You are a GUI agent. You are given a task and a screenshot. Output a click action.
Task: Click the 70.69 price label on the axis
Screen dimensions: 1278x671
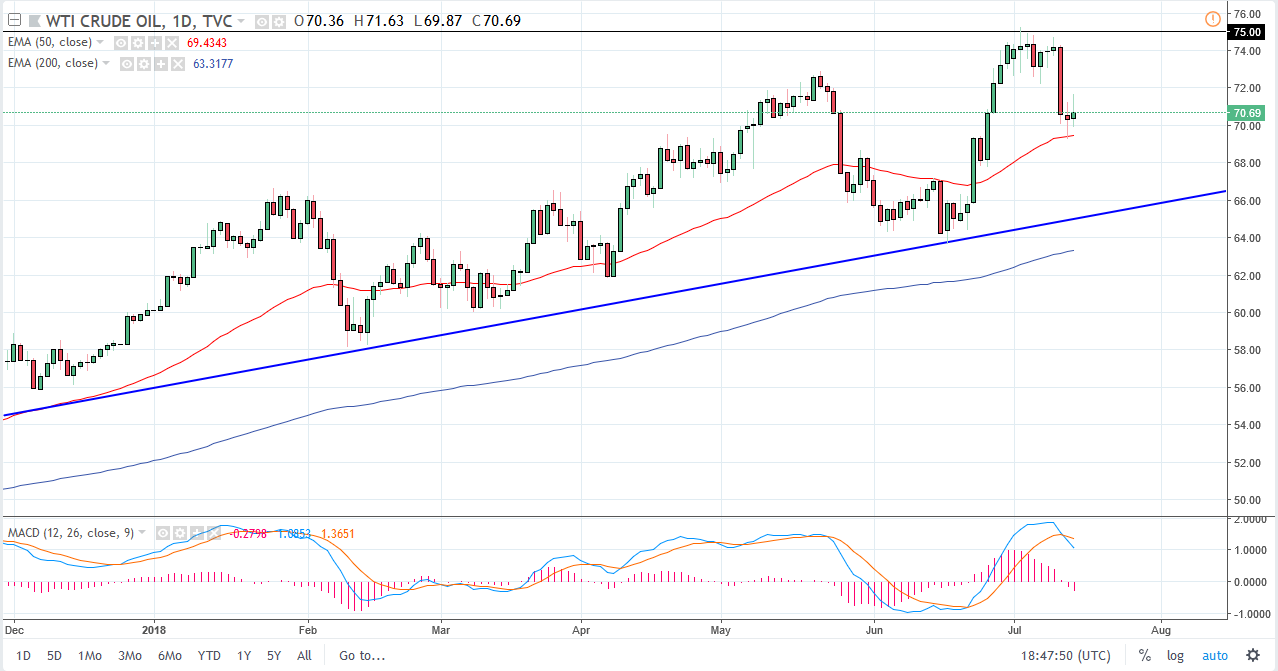(x=1248, y=113)
